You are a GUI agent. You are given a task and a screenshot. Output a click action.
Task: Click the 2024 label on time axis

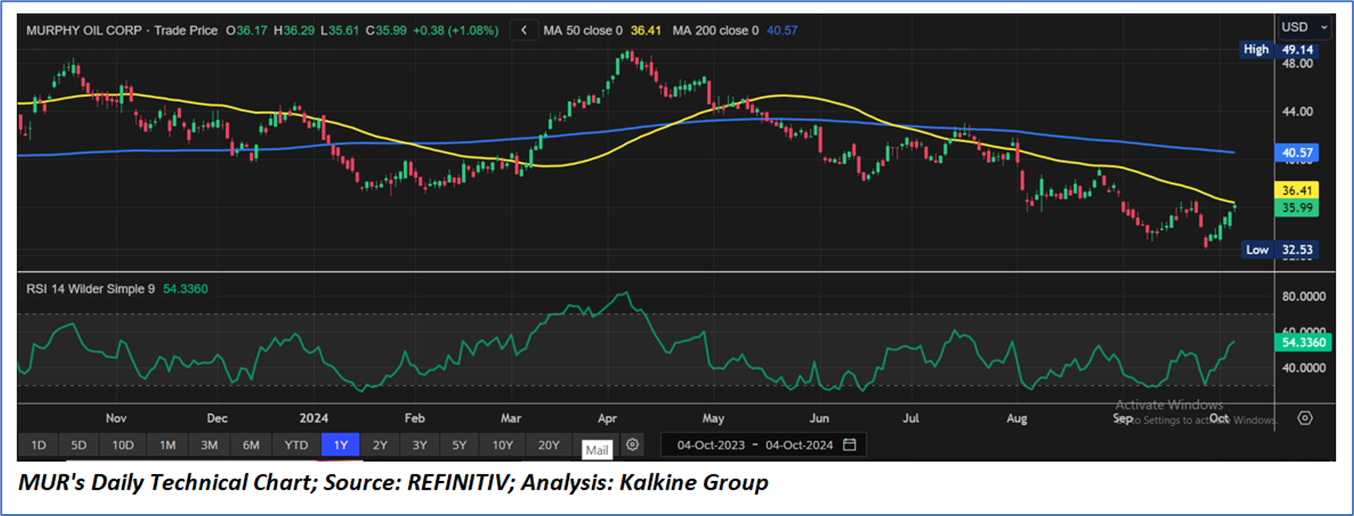(314, 418)
